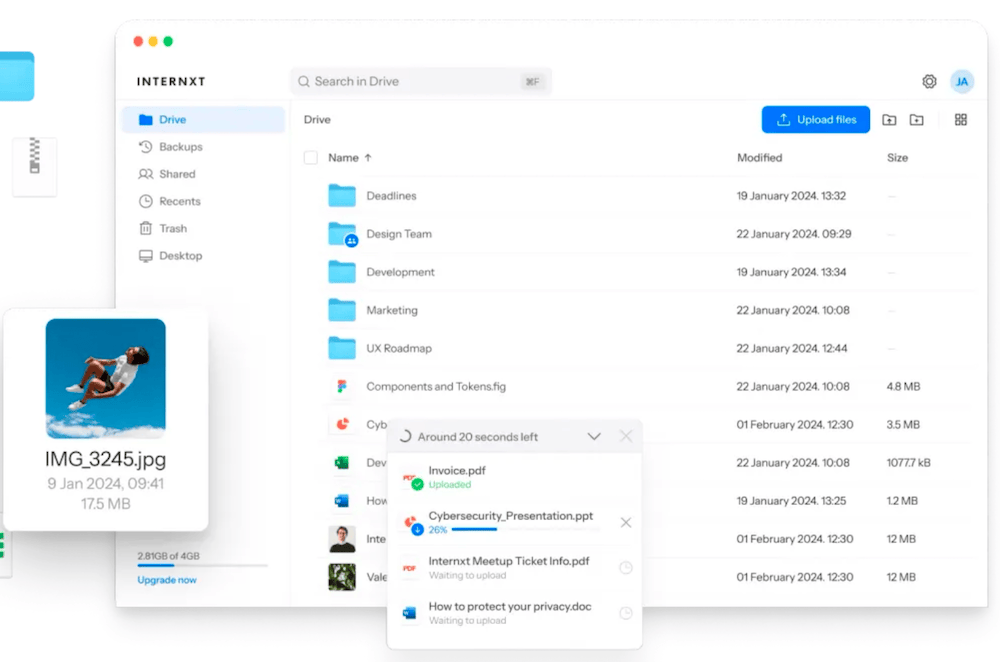1000x662 pixels.
Task: Select Components and Tokens.fig file name
Action: [436, 386]
